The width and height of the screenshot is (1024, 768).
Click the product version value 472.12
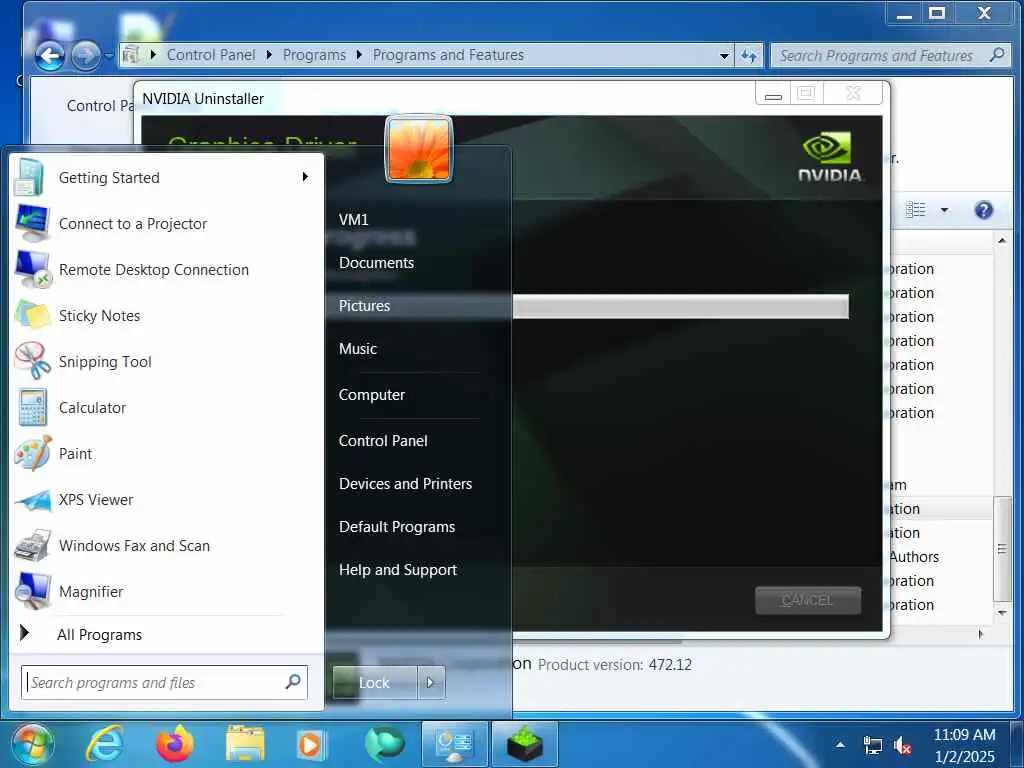click(670, 665)
